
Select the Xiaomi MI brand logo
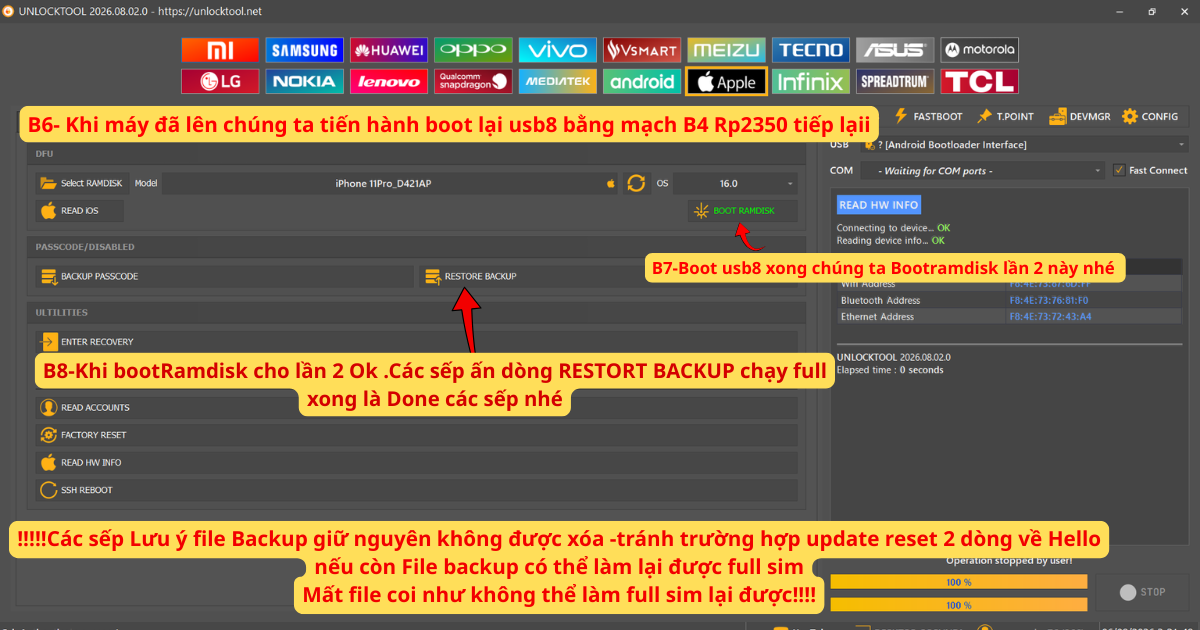pos(220,50)
